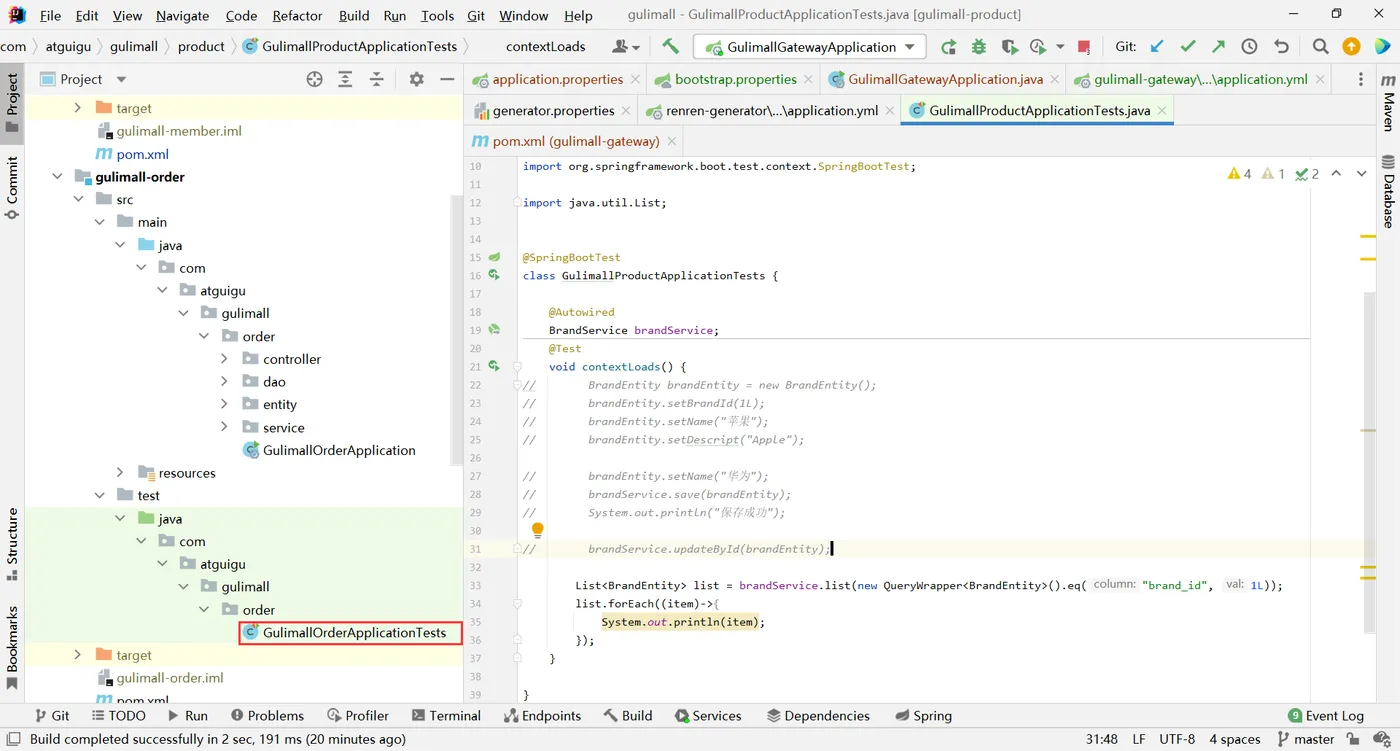Rollback changes using the undo arrow icon
Screen dimensions: 1400x751
[1281, 46]
